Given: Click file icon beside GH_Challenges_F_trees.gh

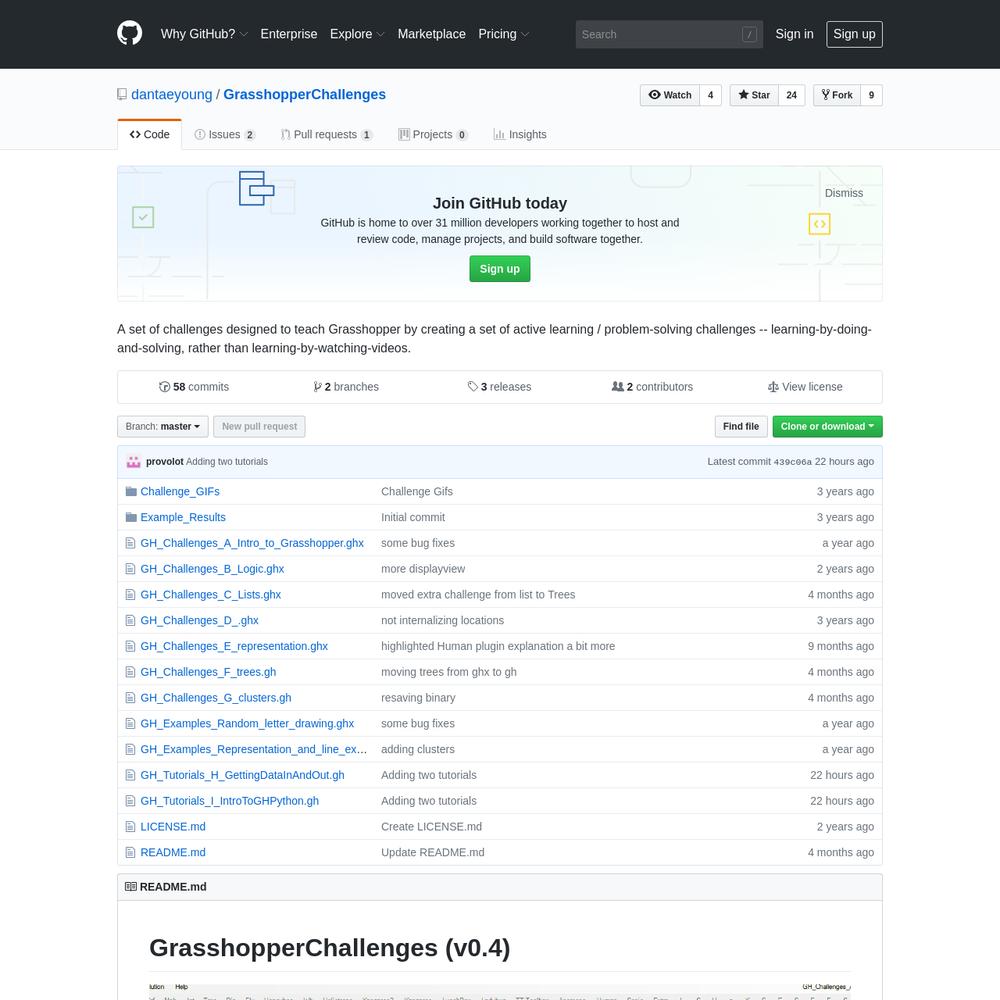Looking at the screenshot, I should coord(130,672).
